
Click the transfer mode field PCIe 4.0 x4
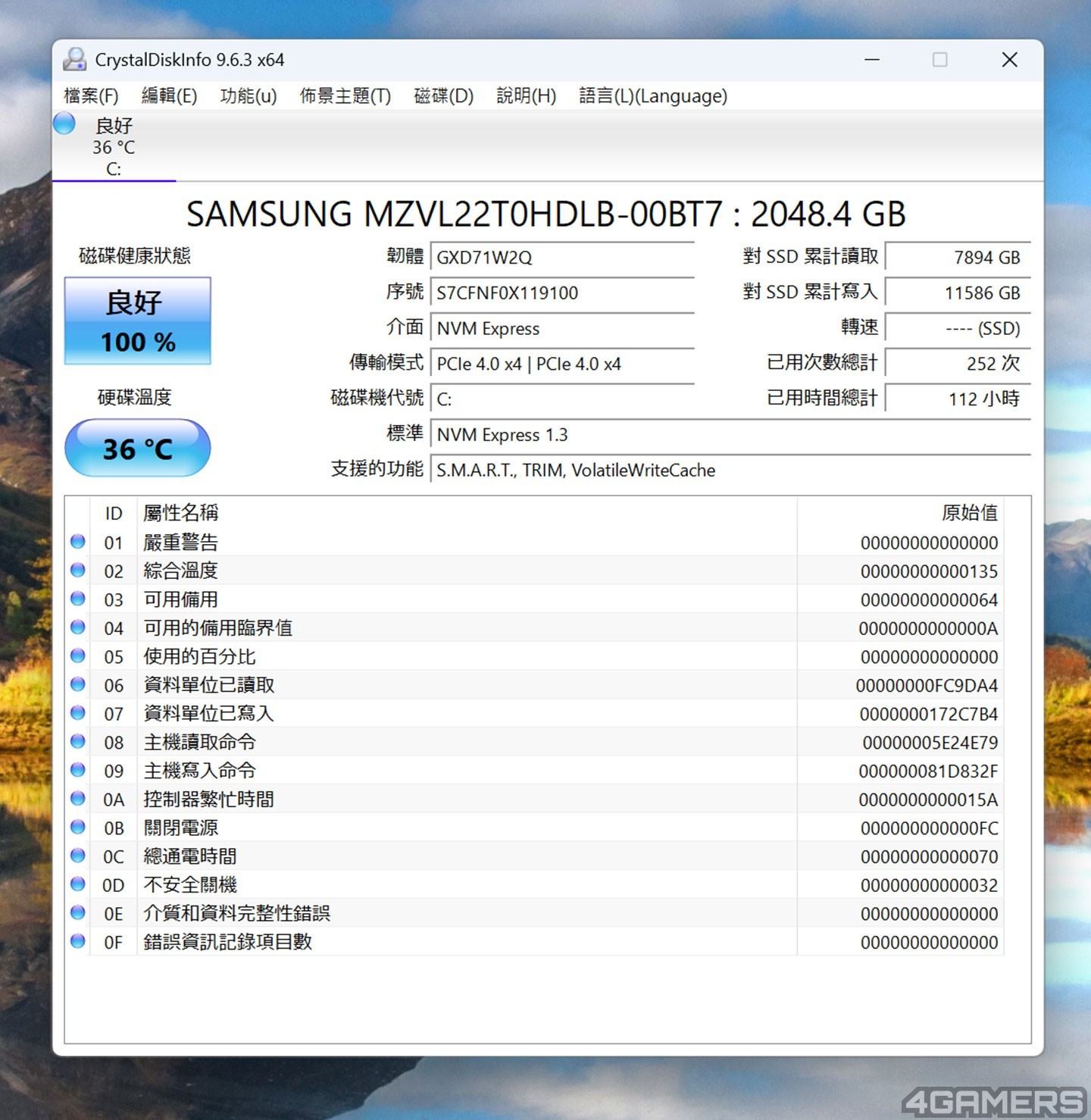(562, 364)
